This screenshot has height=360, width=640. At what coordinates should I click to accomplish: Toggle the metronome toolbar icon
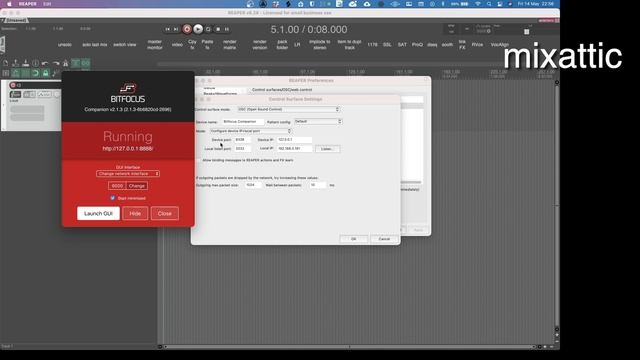65,63
